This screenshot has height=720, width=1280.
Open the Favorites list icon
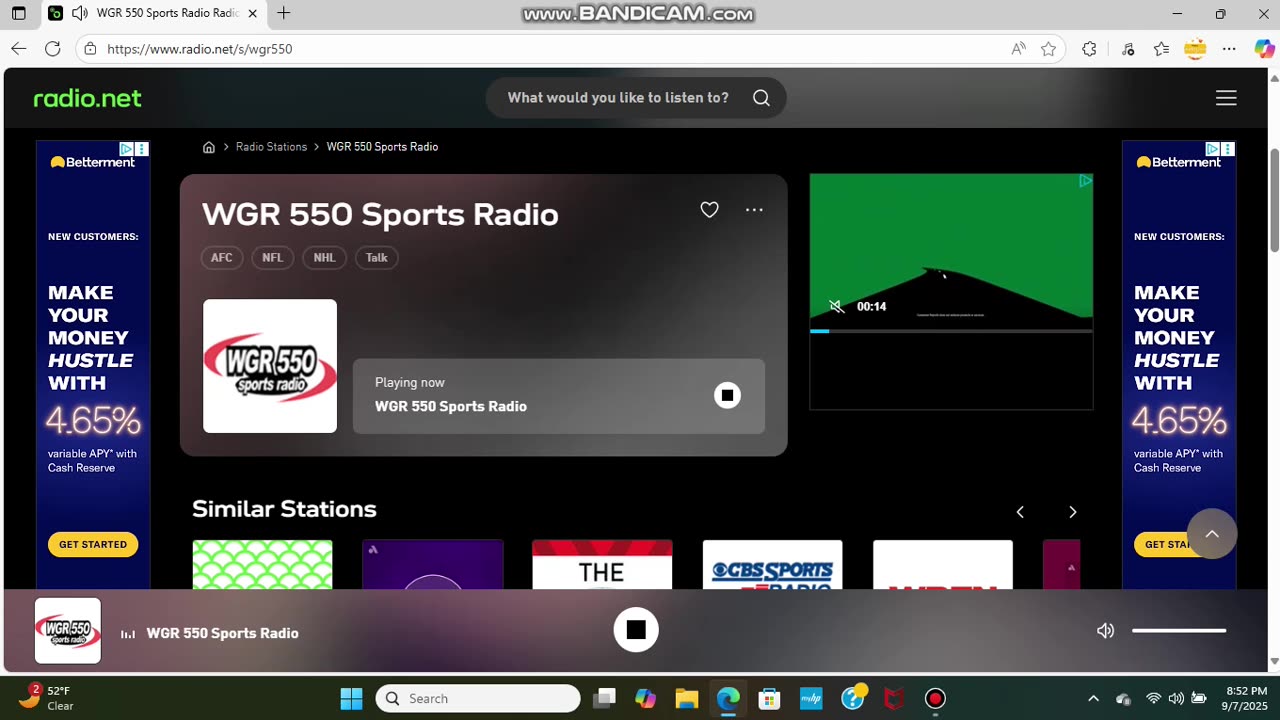[1161, 49]
